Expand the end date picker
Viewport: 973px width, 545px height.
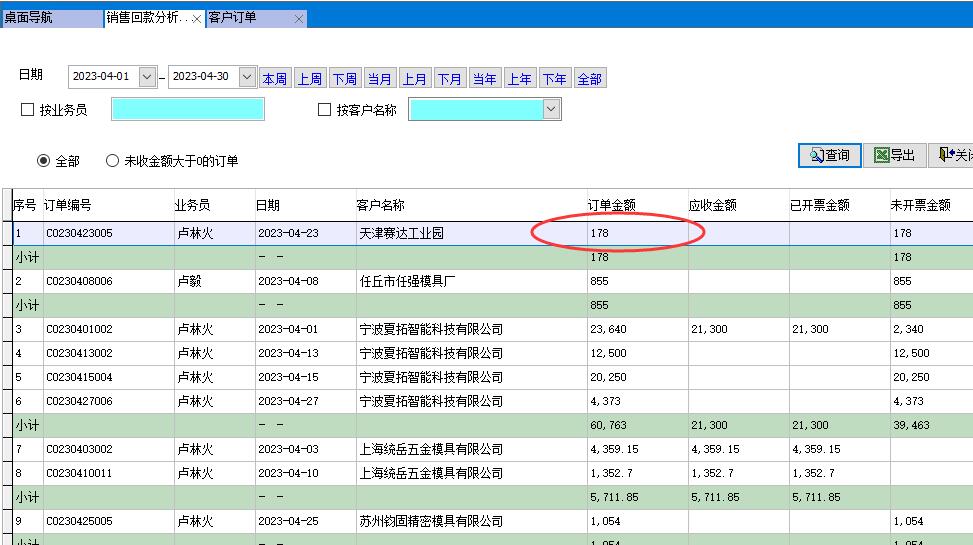pos(247,77)
